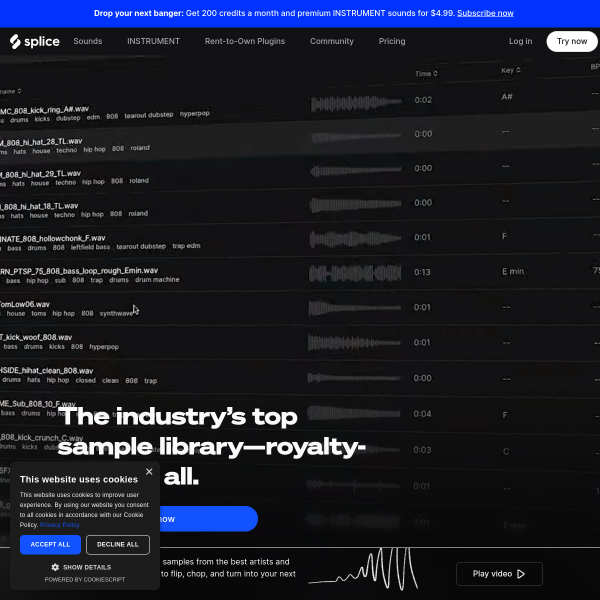
Task: Open the Sounds menu
Action: point(88,41)
